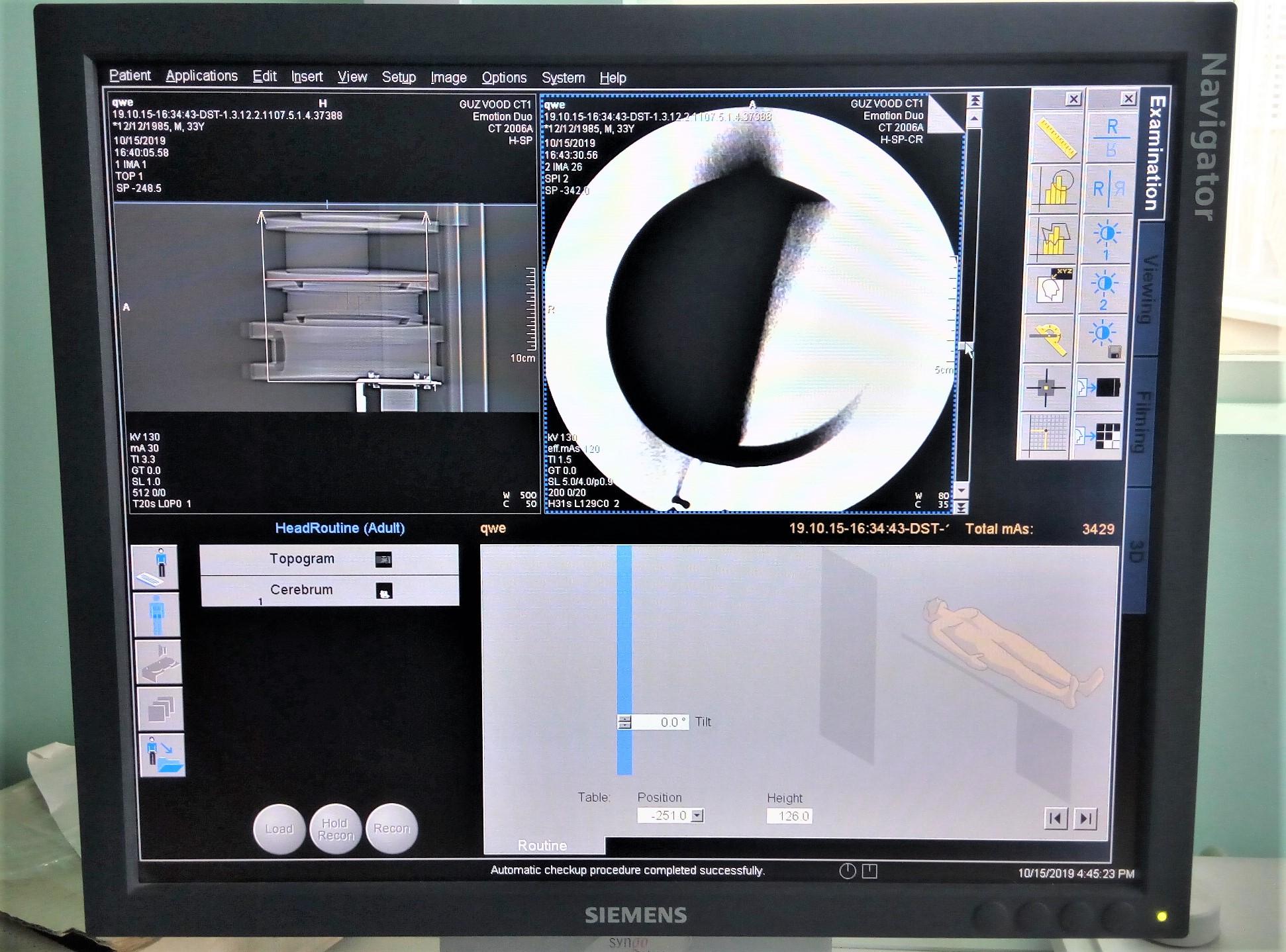
Task: Select the circular ROI histogram tool
Action: click(1054, 188)
